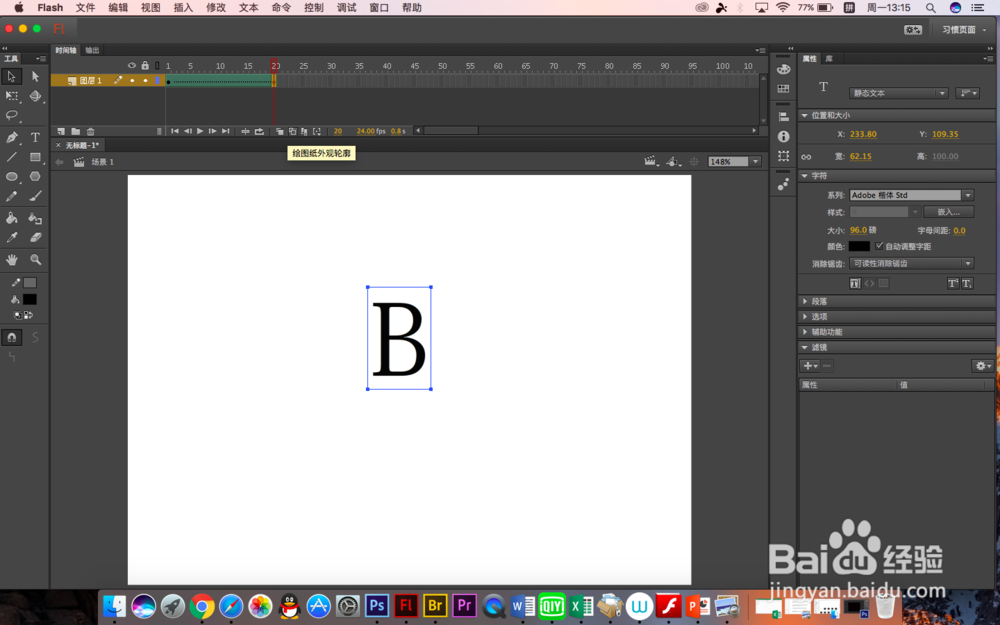Viewport: 1000px width, 625px height.
Task: Add filter with plus button
Action: 810,366
